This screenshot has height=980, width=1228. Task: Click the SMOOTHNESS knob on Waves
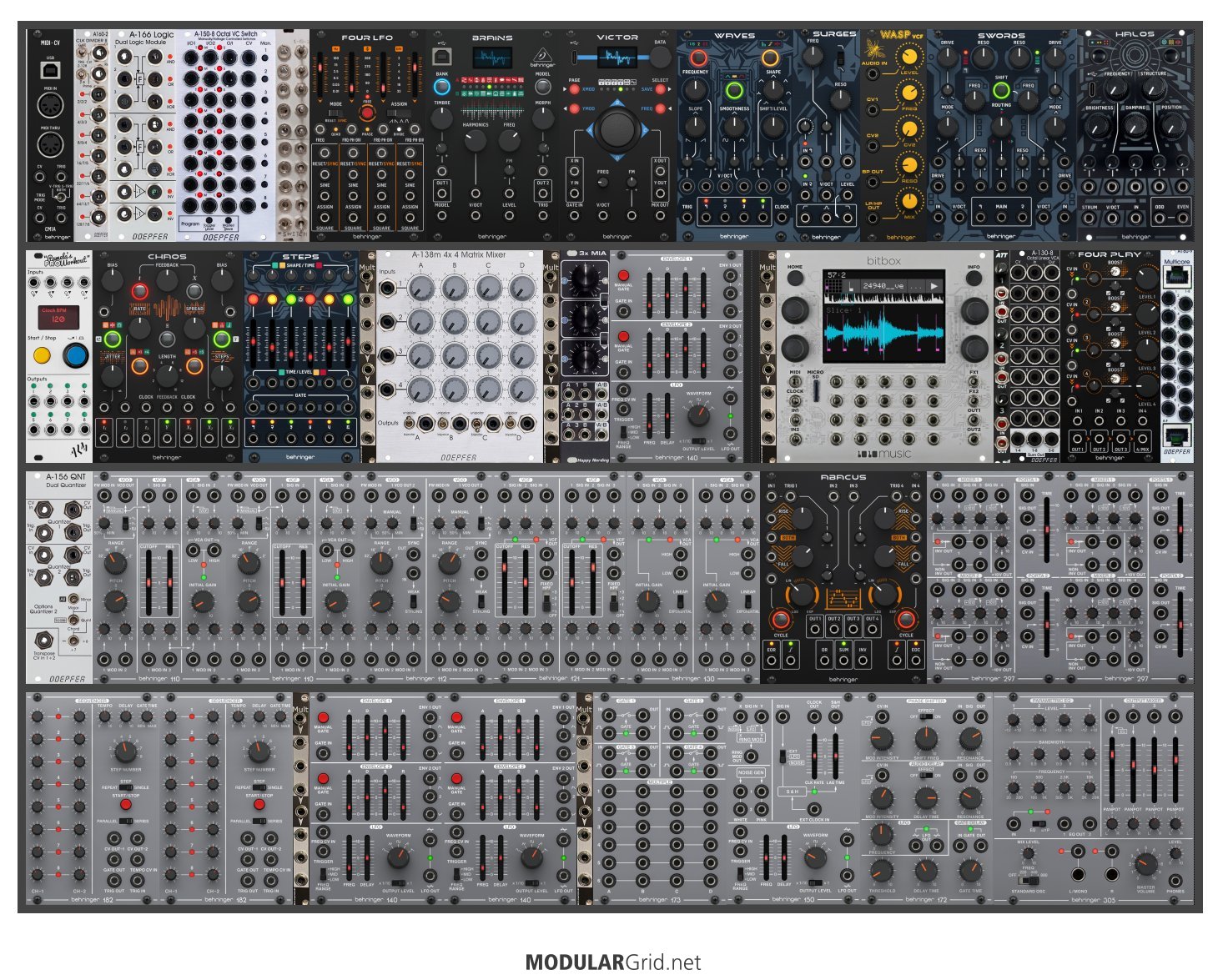tap(734, 127)
